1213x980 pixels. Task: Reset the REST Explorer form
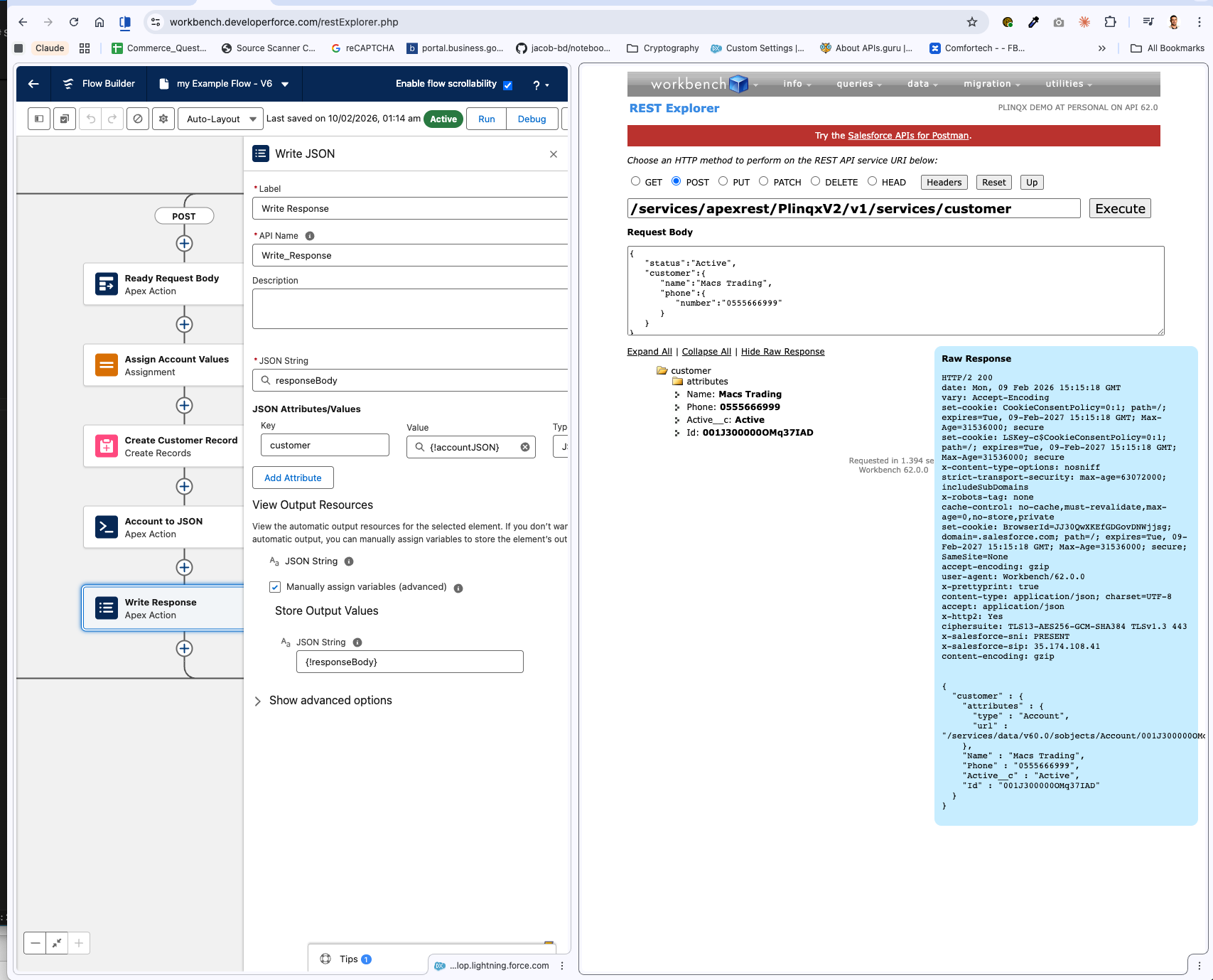pos(993,182)
